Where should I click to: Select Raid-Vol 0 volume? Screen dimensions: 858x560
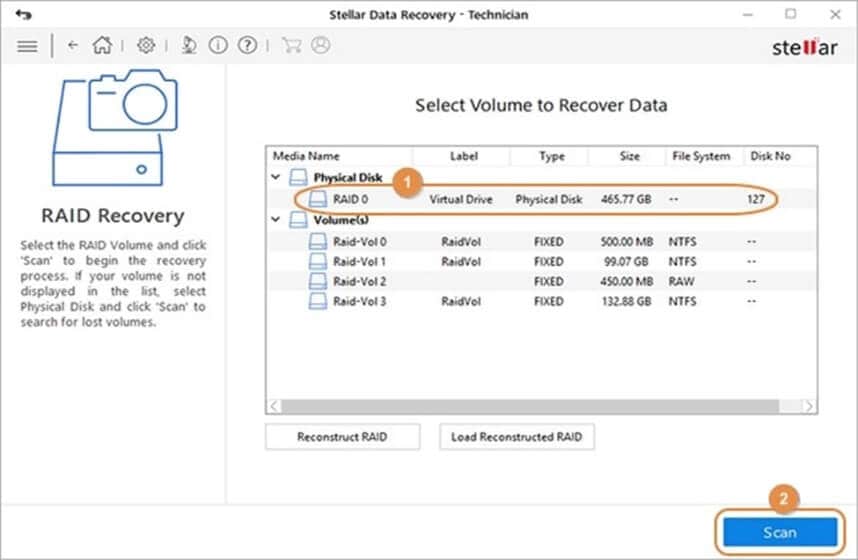542,241
